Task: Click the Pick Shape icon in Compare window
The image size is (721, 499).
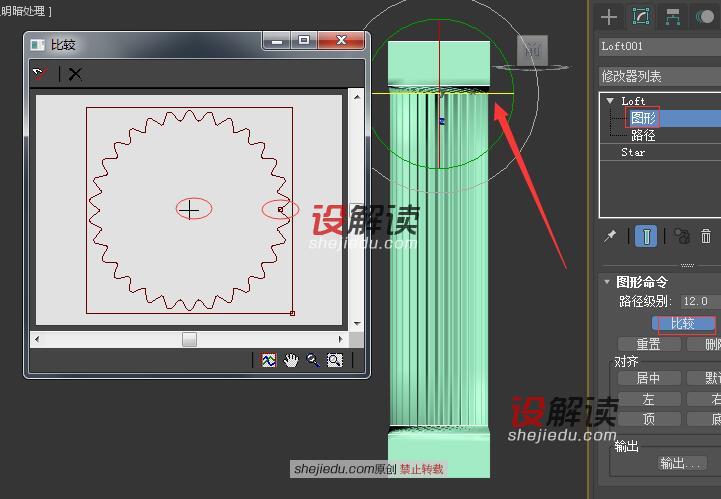Action: pyautogui.click(x=40, y=73)
